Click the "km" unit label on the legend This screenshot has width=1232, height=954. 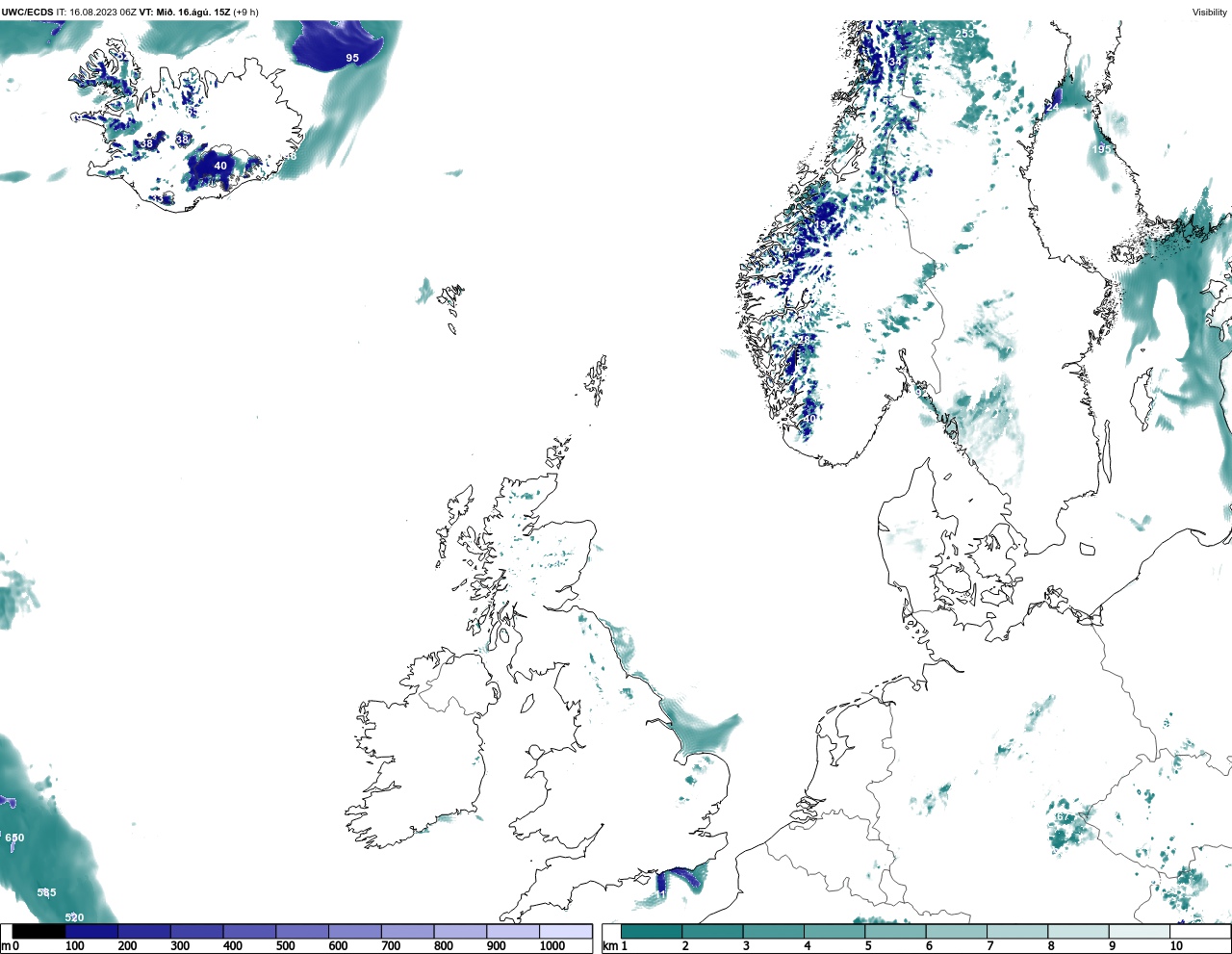point(609,946)
